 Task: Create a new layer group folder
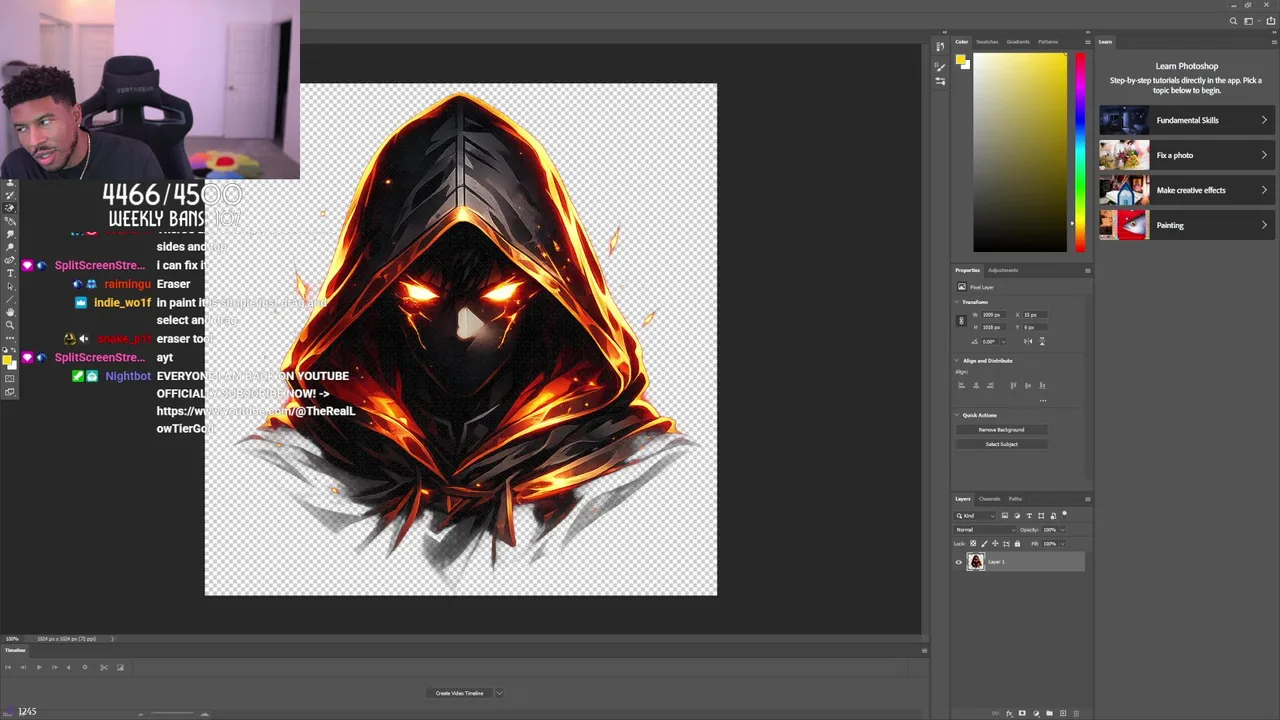1049,713
